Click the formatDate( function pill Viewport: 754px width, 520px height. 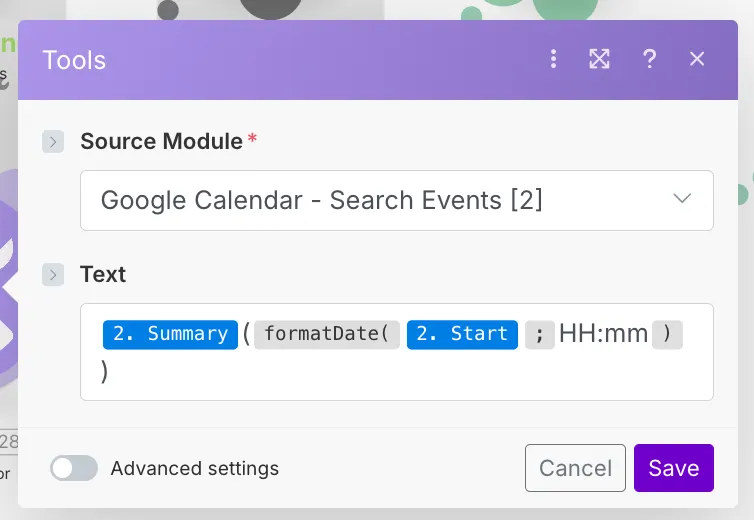(x=326, y=334)
